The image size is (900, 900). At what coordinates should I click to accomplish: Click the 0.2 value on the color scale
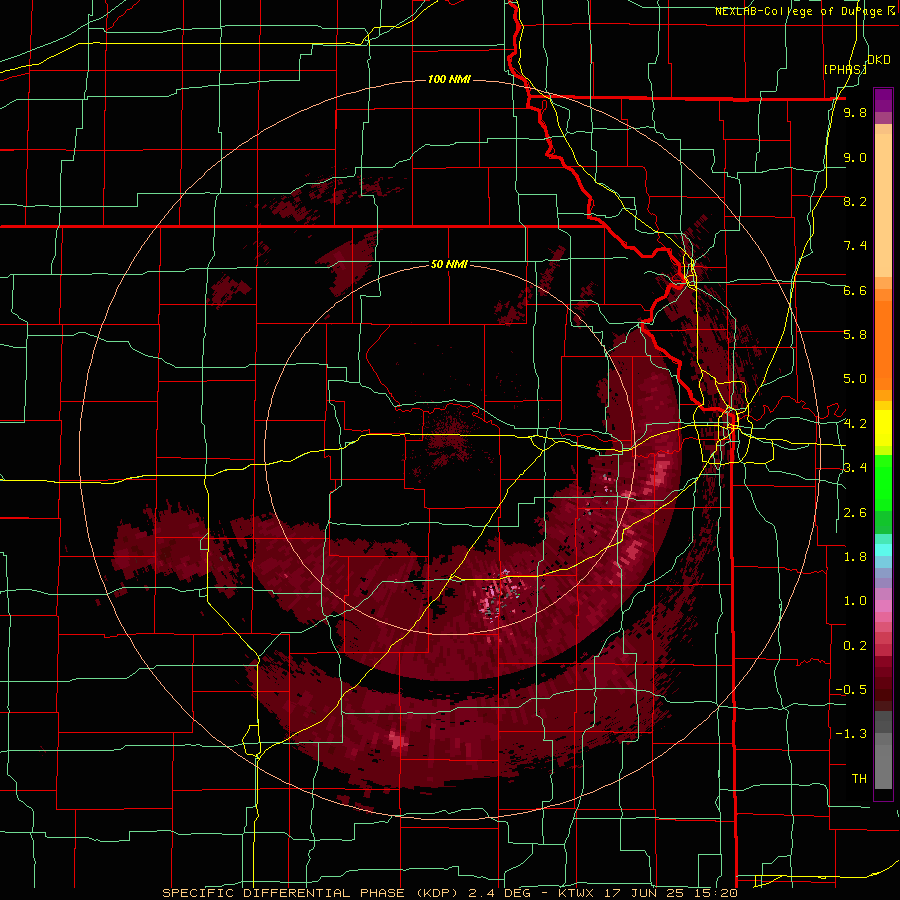click(855, 645)
